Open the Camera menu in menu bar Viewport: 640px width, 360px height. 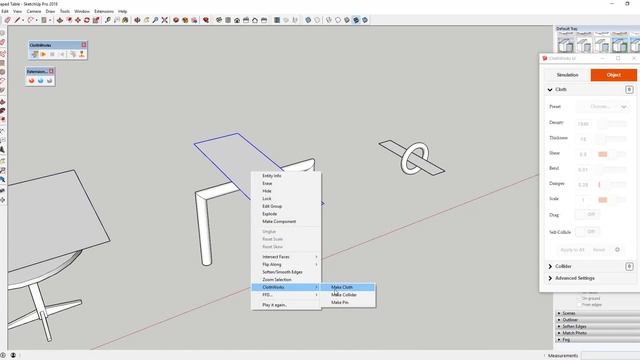34,11
